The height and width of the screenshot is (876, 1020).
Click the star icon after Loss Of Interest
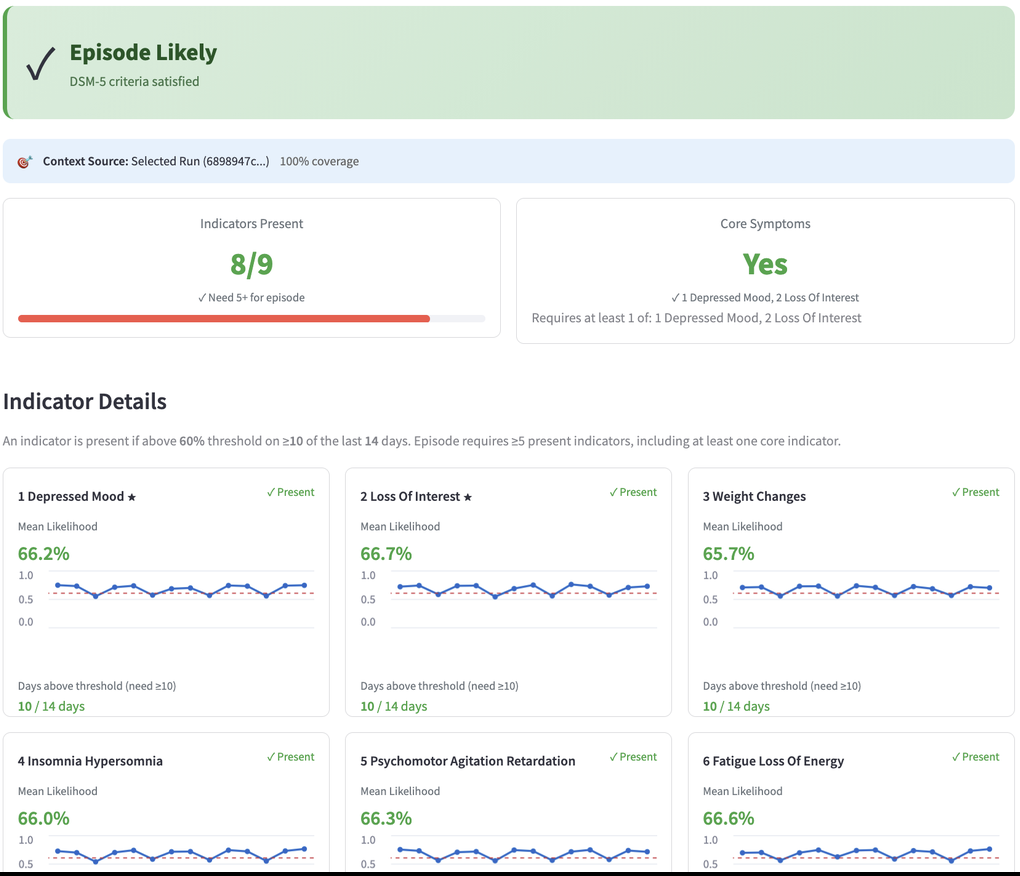point(468,498)
